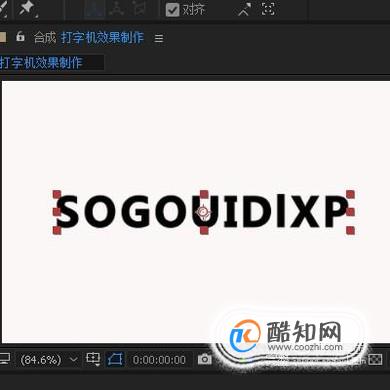Click the bottom-right red transform handle

pyautogui.click(x=350, y=230)
